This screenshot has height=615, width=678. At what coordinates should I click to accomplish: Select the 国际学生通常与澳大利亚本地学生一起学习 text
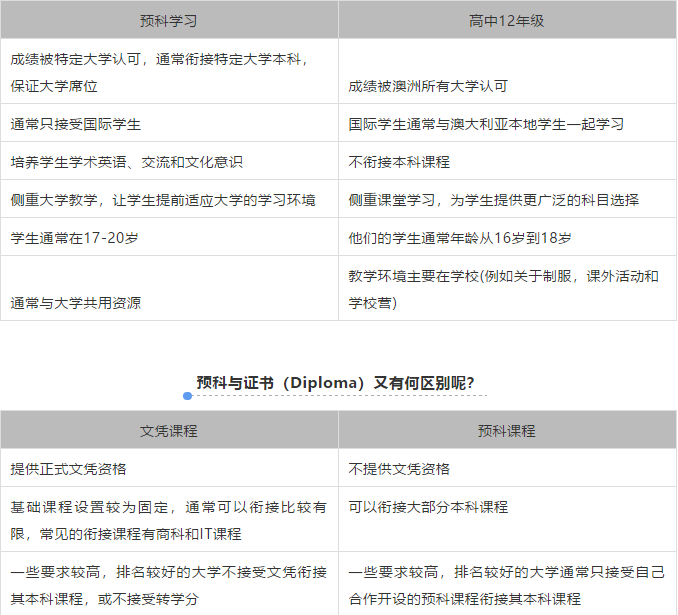click(x=486, y=124)
